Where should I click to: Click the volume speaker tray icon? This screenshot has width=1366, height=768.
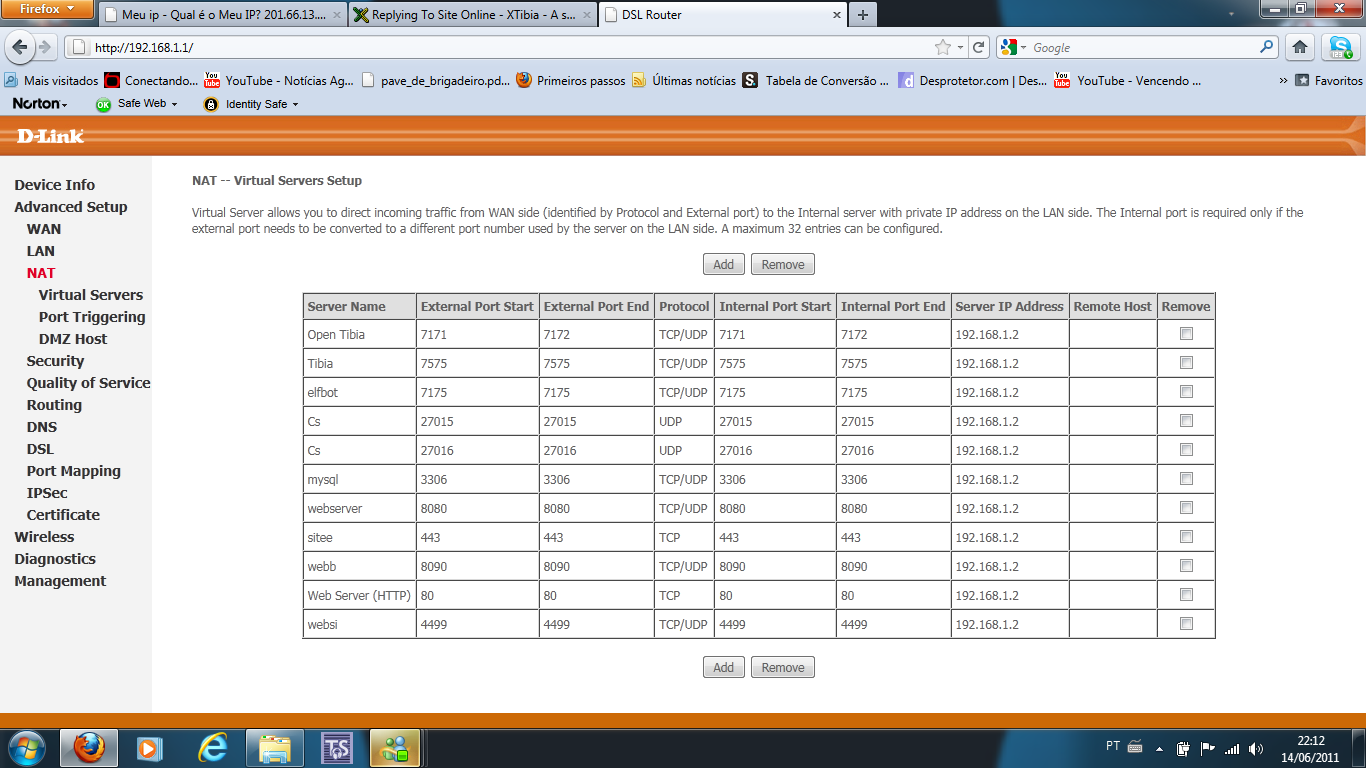(x=1256, y=748)
